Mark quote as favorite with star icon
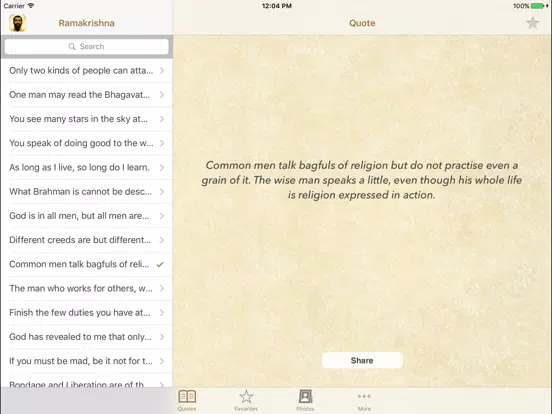552x414 pixels. pyautogui.click(x=533, y=23)
